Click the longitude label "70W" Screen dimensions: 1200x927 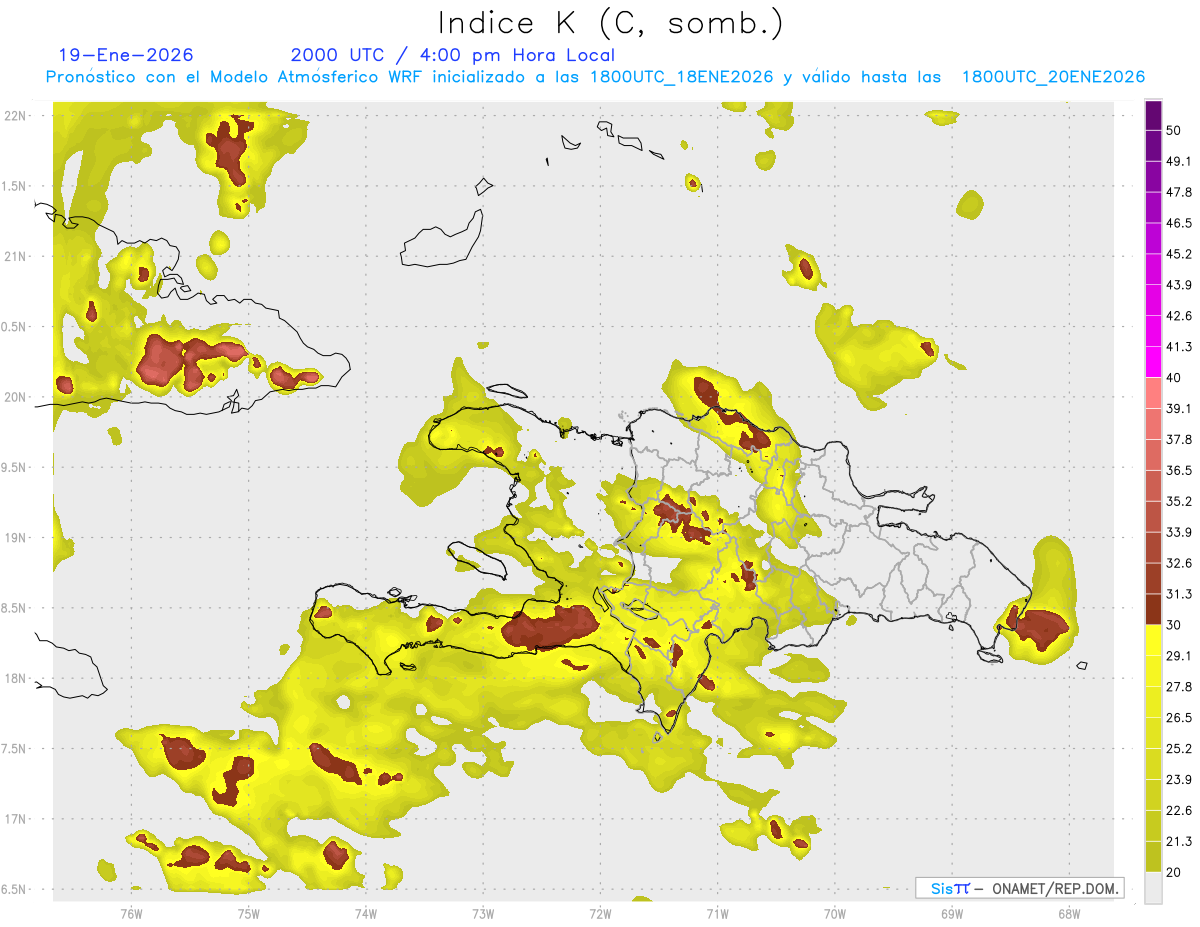pyautogui.click(x=835, y=913)
